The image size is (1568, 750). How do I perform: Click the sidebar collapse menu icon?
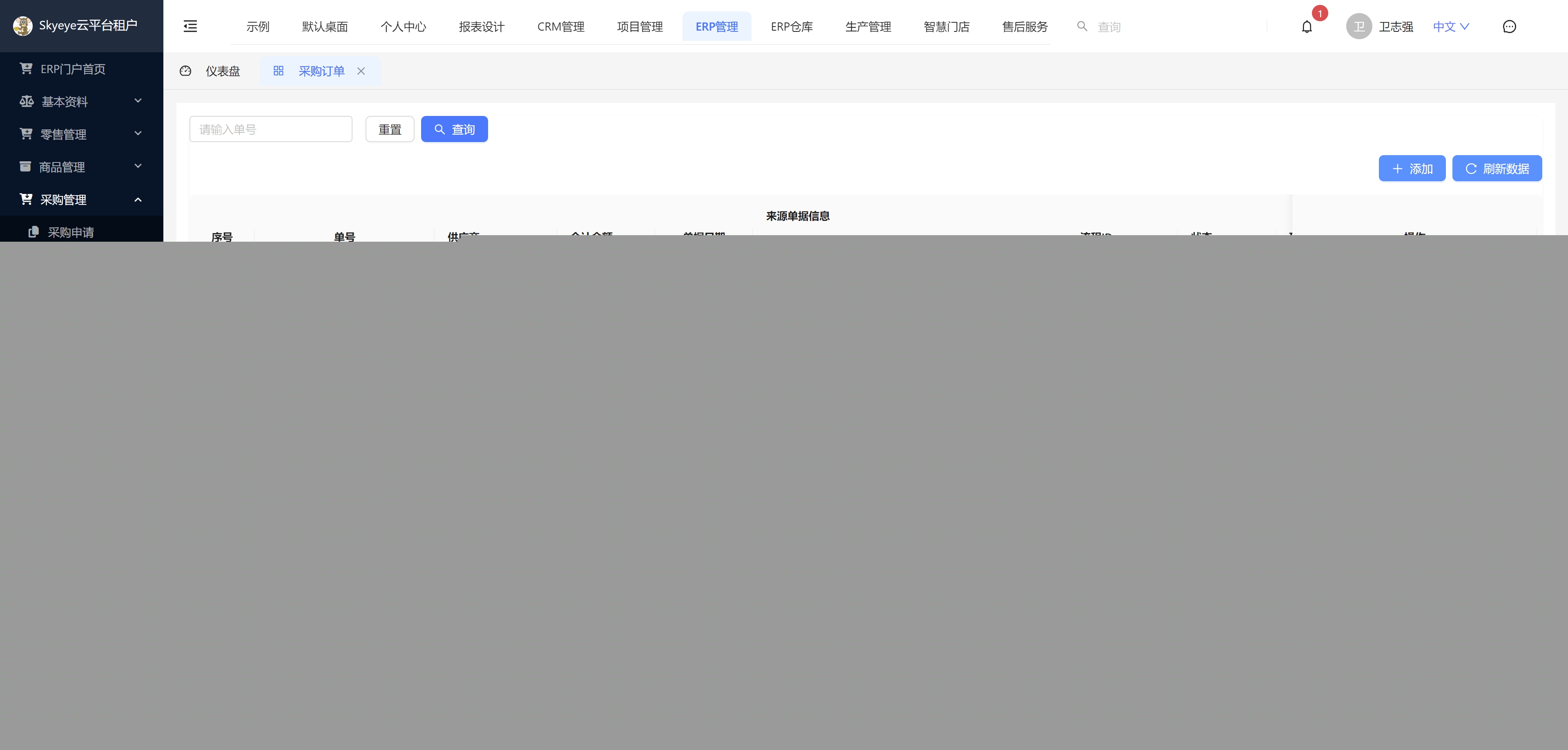click(x=190, y=26)
